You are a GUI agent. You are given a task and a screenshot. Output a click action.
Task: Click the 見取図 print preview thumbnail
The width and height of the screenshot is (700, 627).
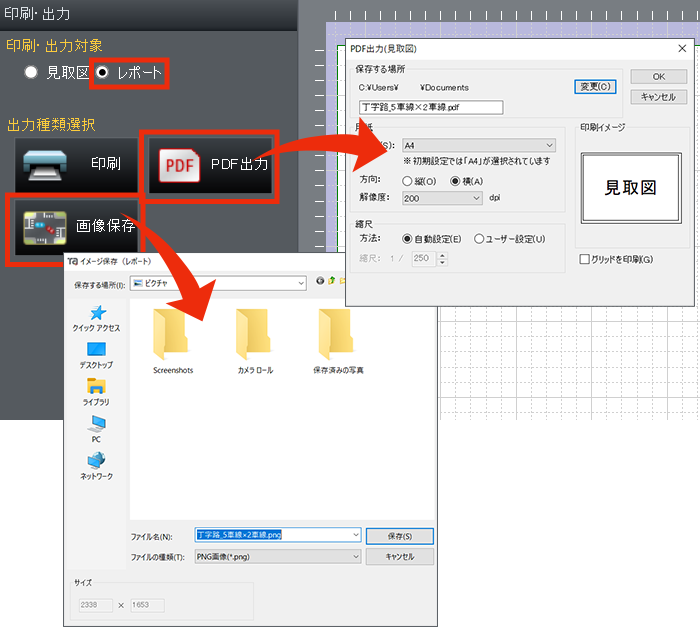[x=631, y=187]
